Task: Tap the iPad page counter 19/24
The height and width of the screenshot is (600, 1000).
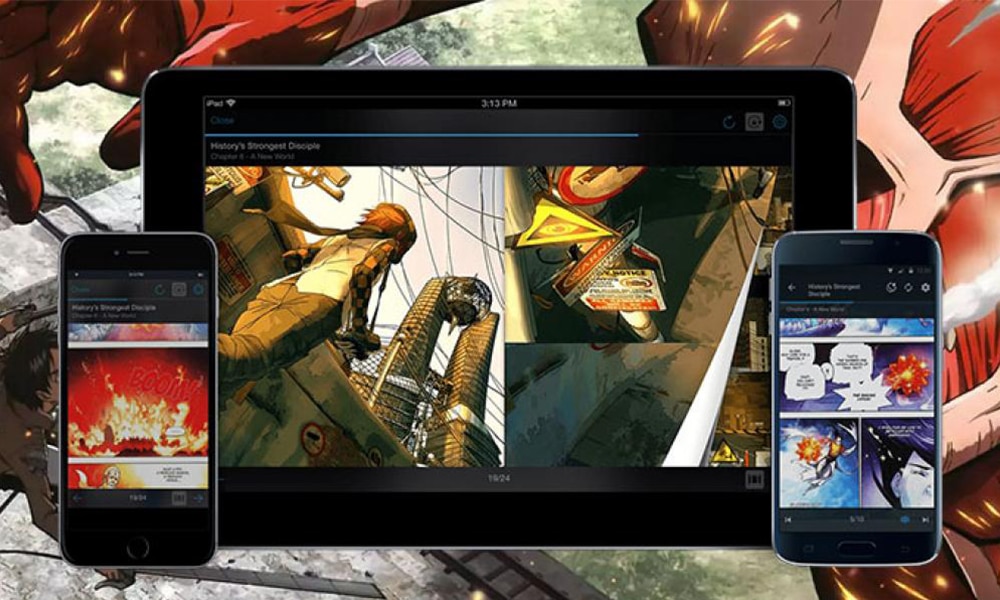Action: (x=499, y=478)
